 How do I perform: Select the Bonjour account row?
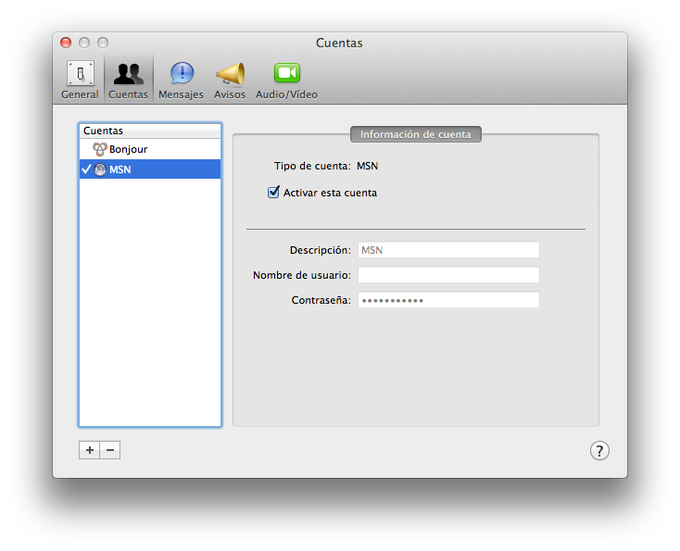point(150,149)
